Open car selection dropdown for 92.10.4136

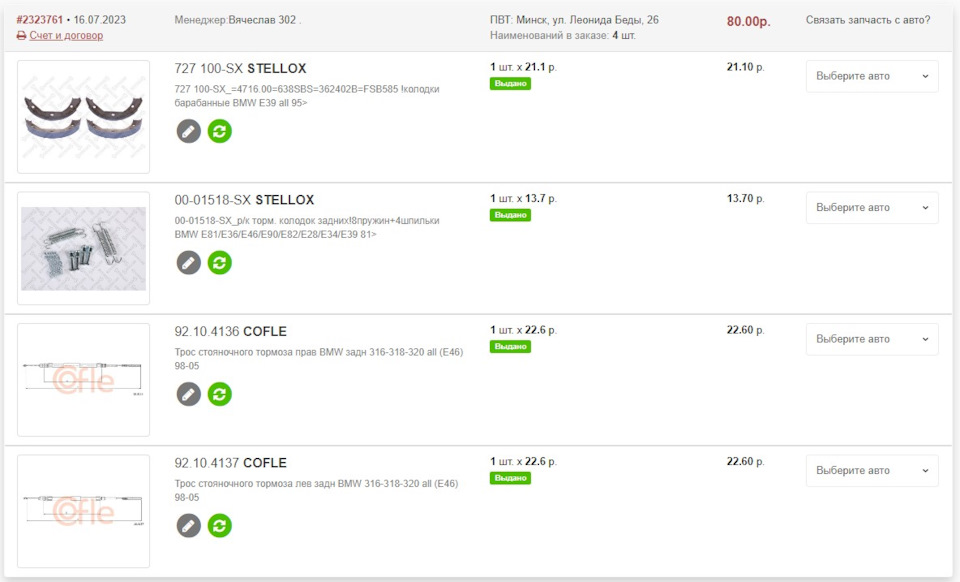click(872, 340)
